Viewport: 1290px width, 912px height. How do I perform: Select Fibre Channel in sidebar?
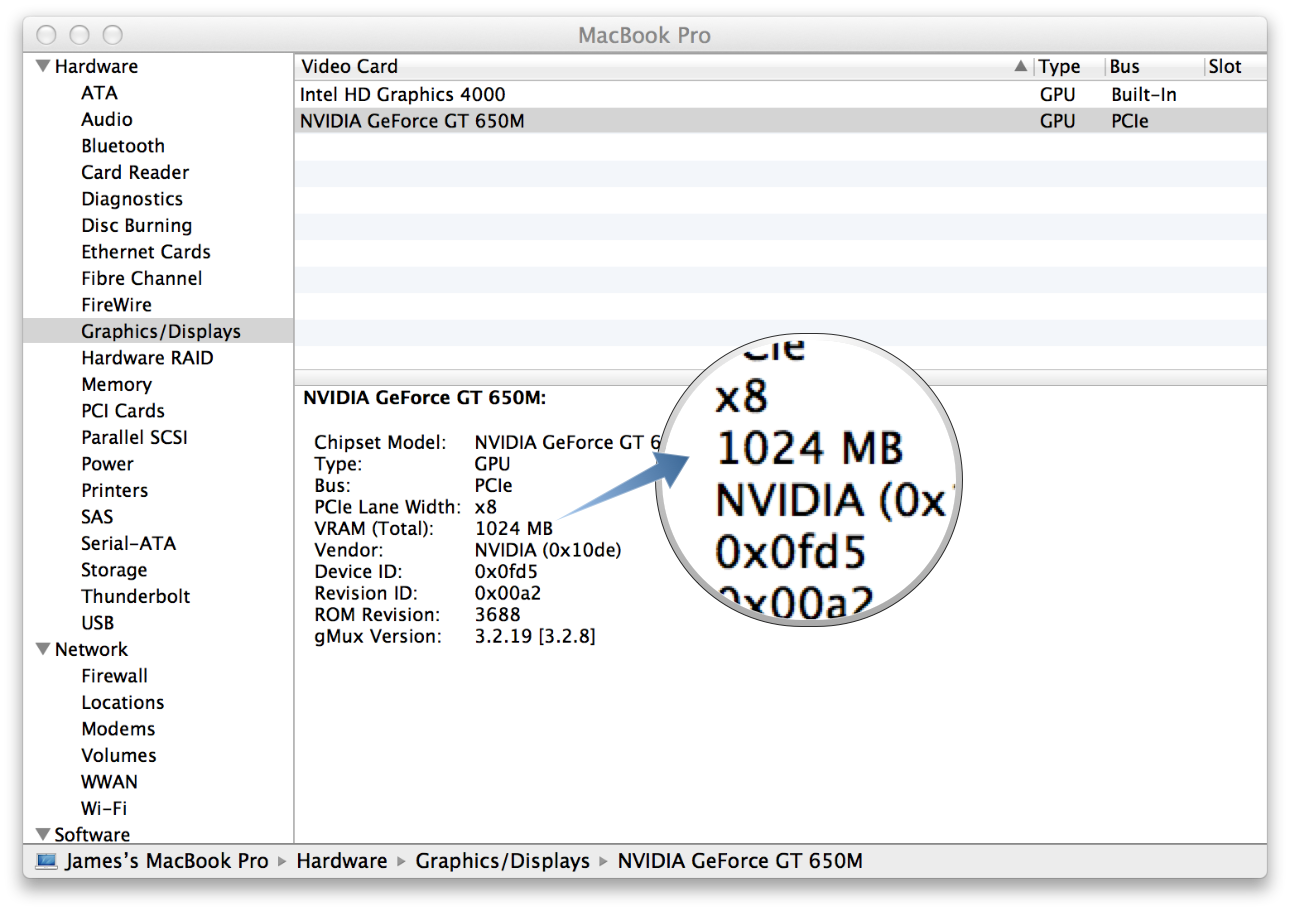pos(142,278)
